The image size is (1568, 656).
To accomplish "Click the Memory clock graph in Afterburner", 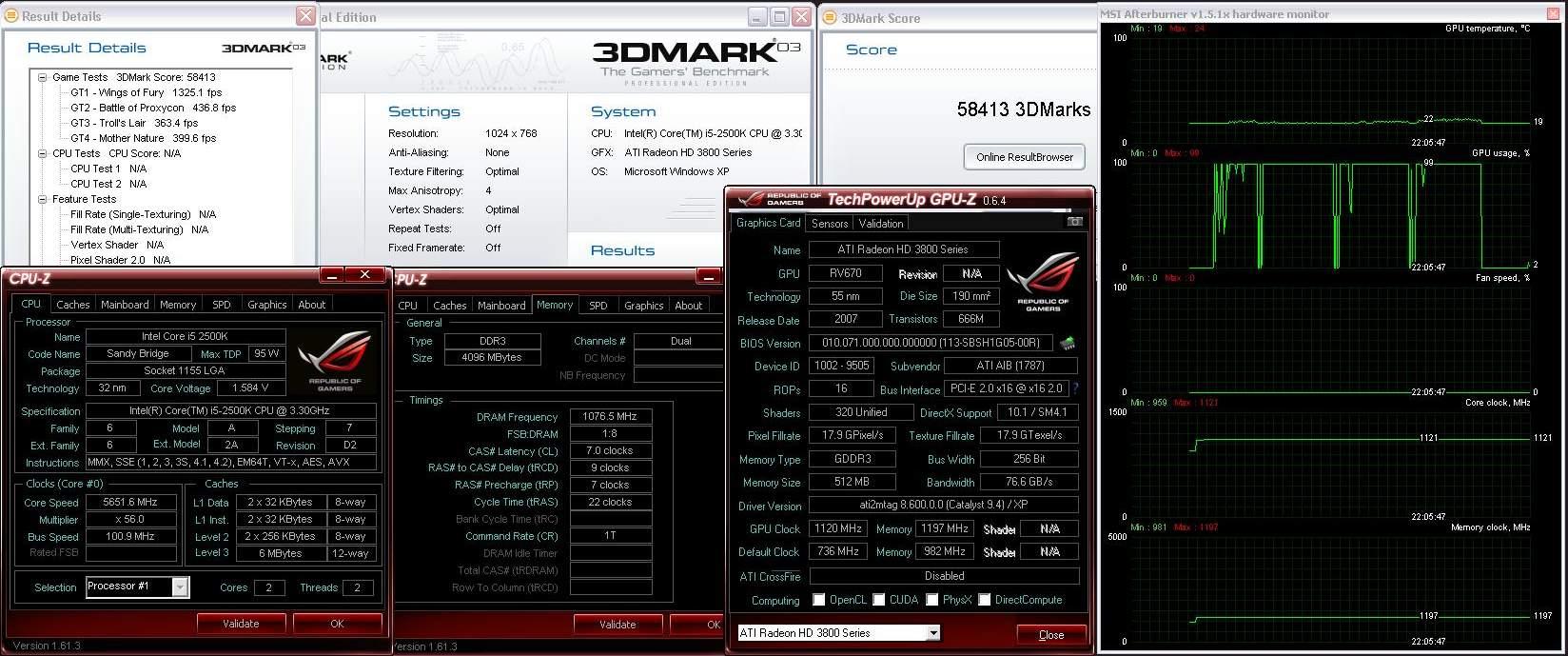I will [x=1330, y=589].
